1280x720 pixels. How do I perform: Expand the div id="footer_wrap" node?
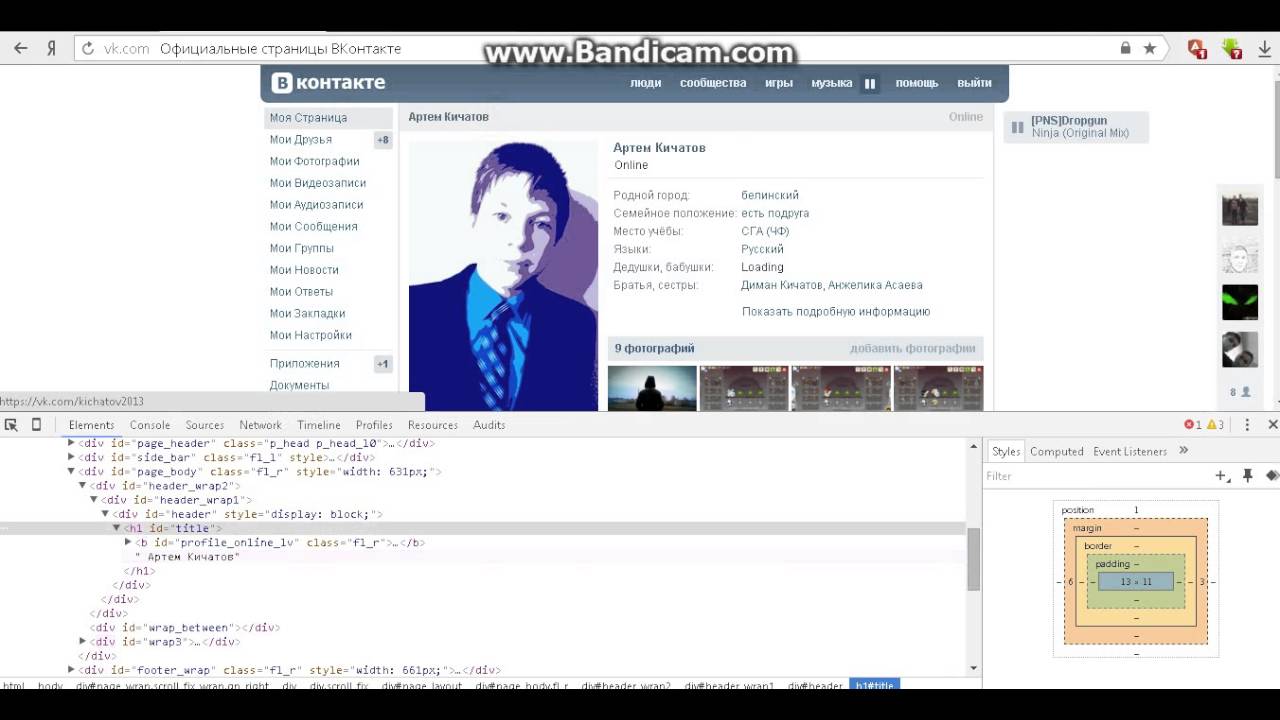tap(71, 670)
